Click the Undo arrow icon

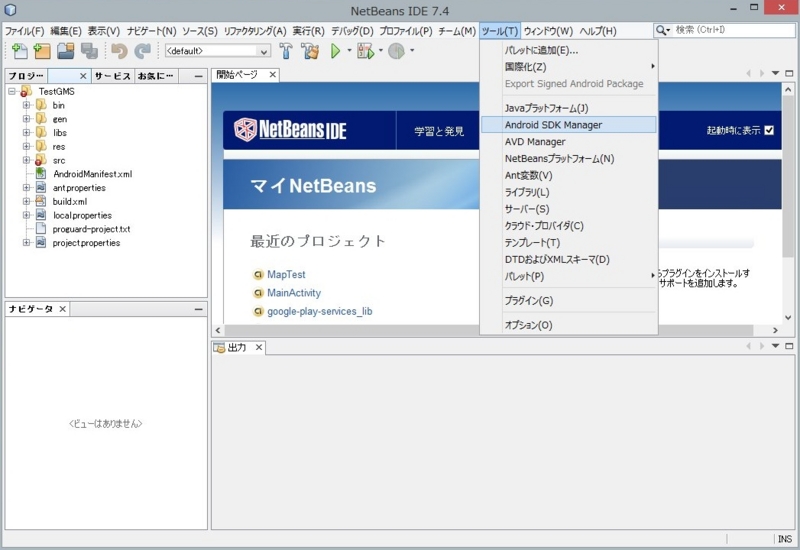[x=119, y=51]
